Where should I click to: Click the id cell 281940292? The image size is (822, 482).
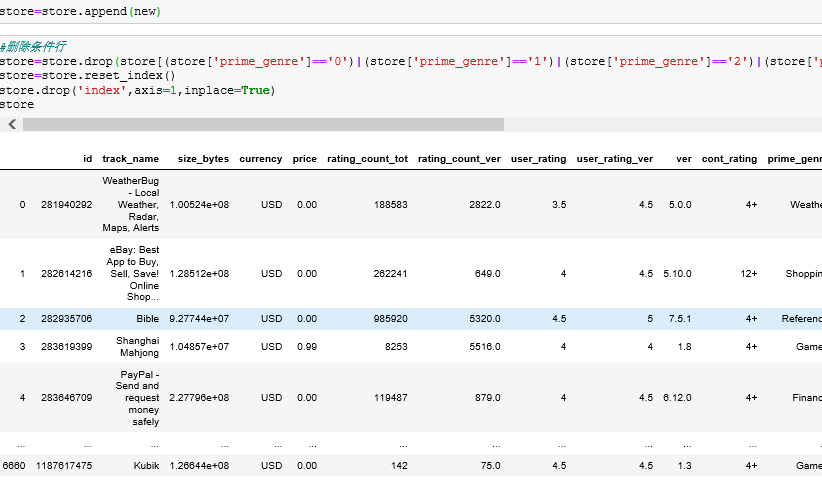[67, 205]
